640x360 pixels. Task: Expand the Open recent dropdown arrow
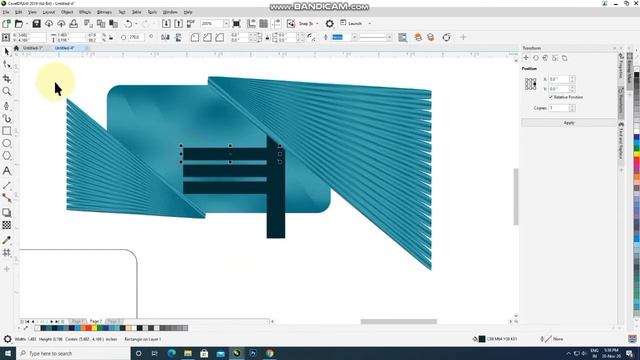27,24
